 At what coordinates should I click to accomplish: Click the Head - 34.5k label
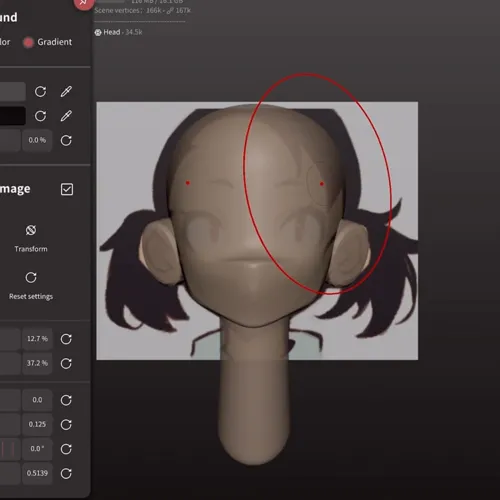(123, 32)
